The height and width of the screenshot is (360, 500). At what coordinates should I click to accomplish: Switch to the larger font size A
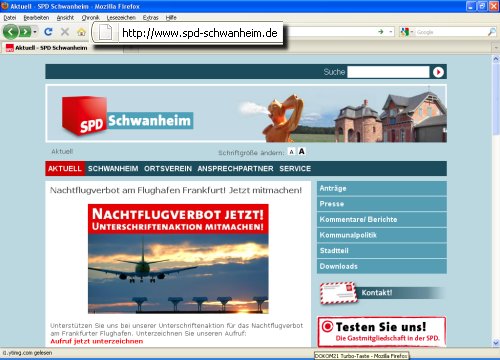[x=301, y=152]
